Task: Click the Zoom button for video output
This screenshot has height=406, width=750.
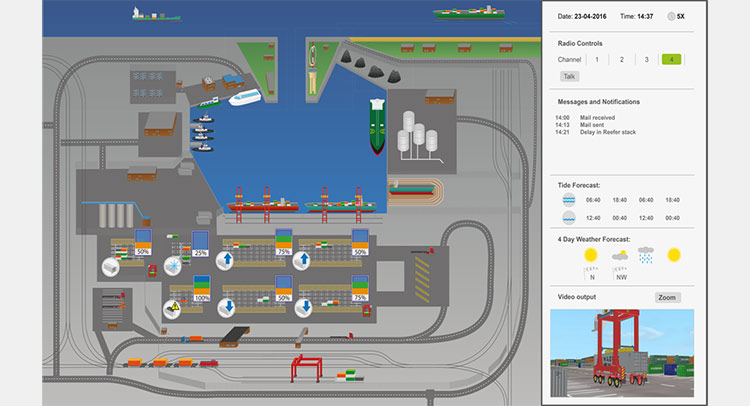Action: [667, 297]
